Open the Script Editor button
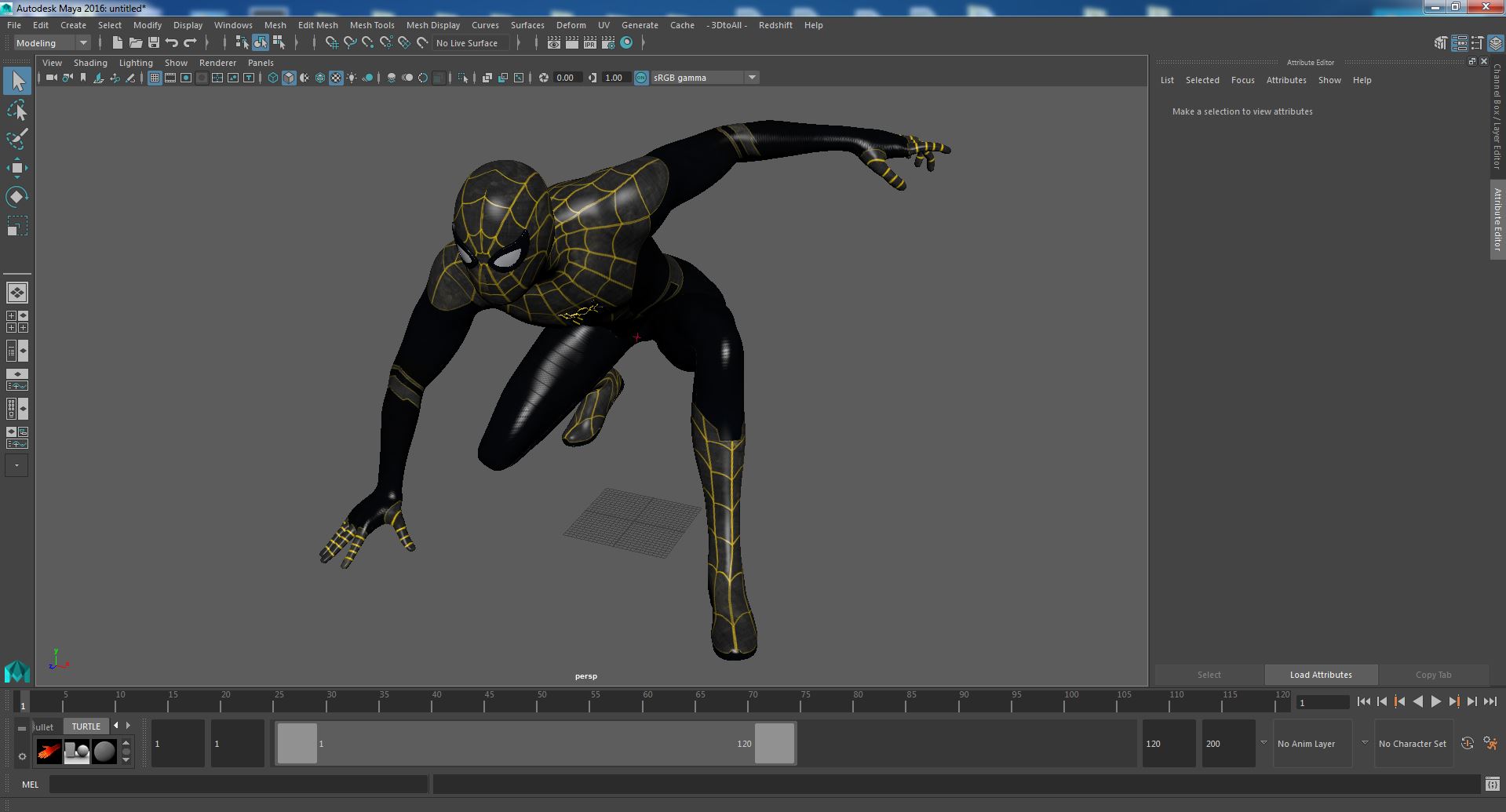The width and height of the screenshot is (1506, 812). pos(1493,784)
